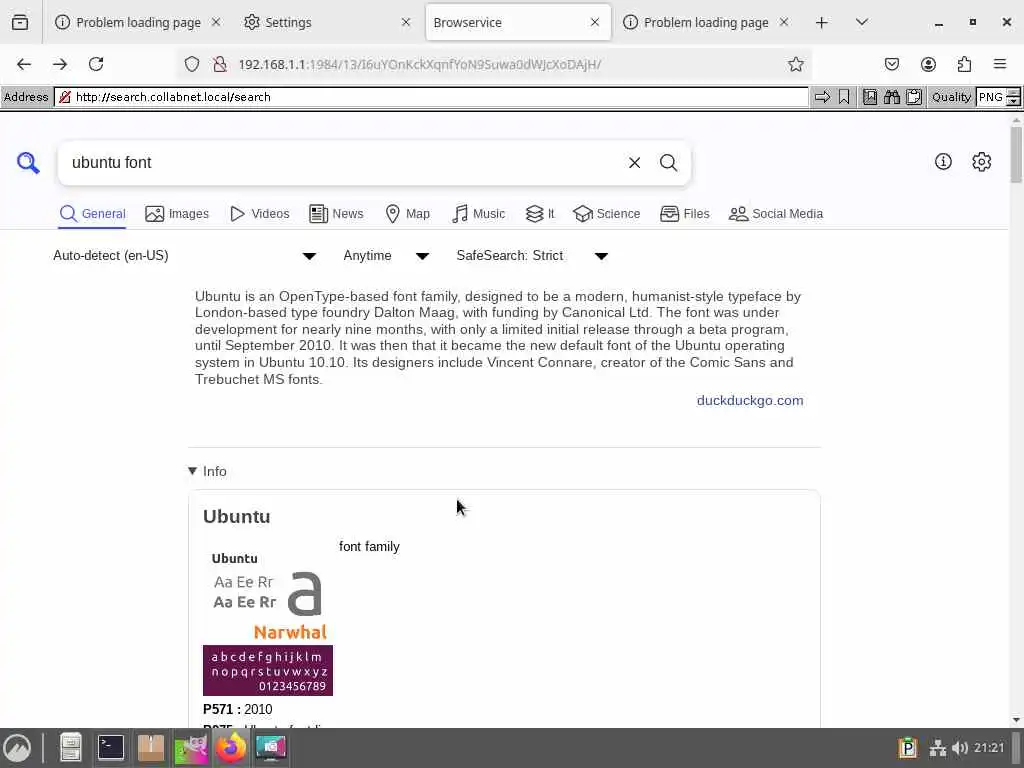Click the Browservice bookmark page icon
1024x768 pixels.
point(844,97)
